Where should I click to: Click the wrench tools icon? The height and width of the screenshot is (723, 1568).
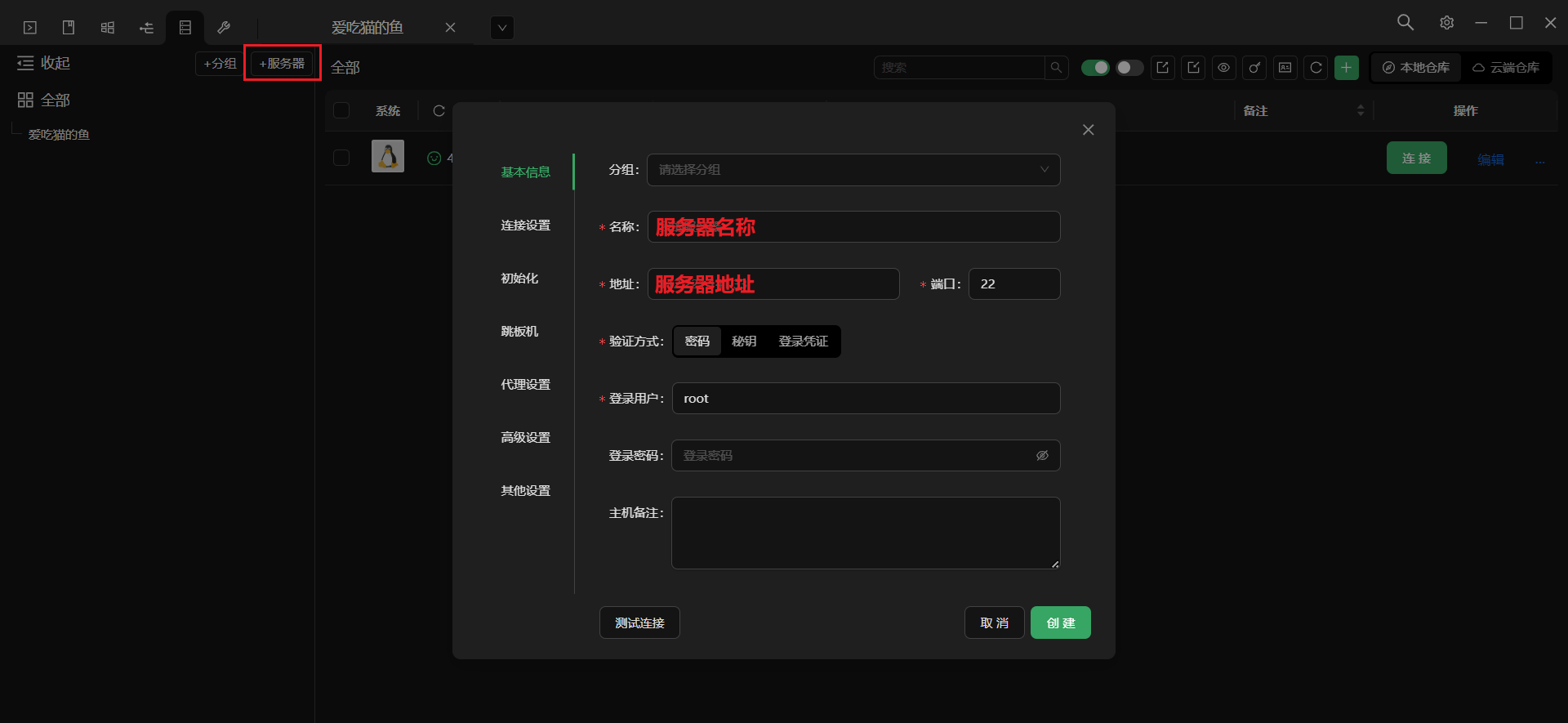point(223,28)
